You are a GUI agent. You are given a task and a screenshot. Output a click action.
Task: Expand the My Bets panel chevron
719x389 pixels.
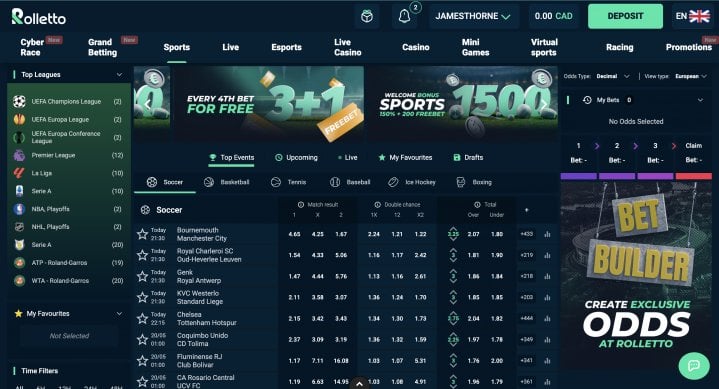700,100
